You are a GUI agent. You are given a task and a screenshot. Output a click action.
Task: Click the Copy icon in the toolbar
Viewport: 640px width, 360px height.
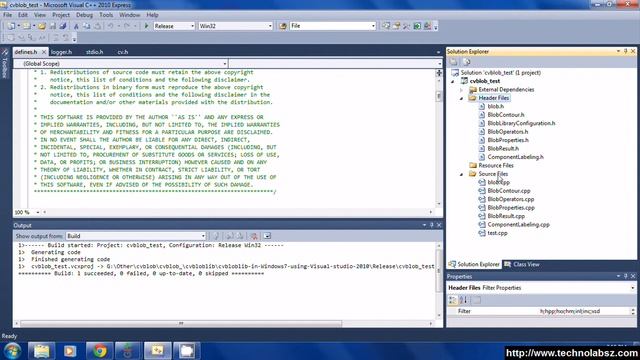point(87,26)
